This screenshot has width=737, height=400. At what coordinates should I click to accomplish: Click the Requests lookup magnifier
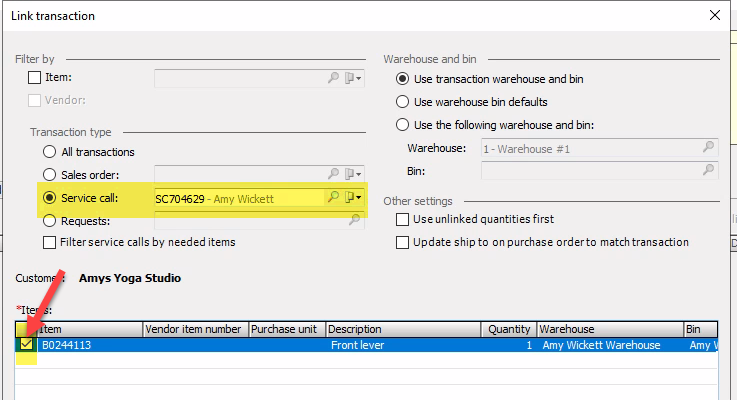pyautogui.click(x=355, y=220)
